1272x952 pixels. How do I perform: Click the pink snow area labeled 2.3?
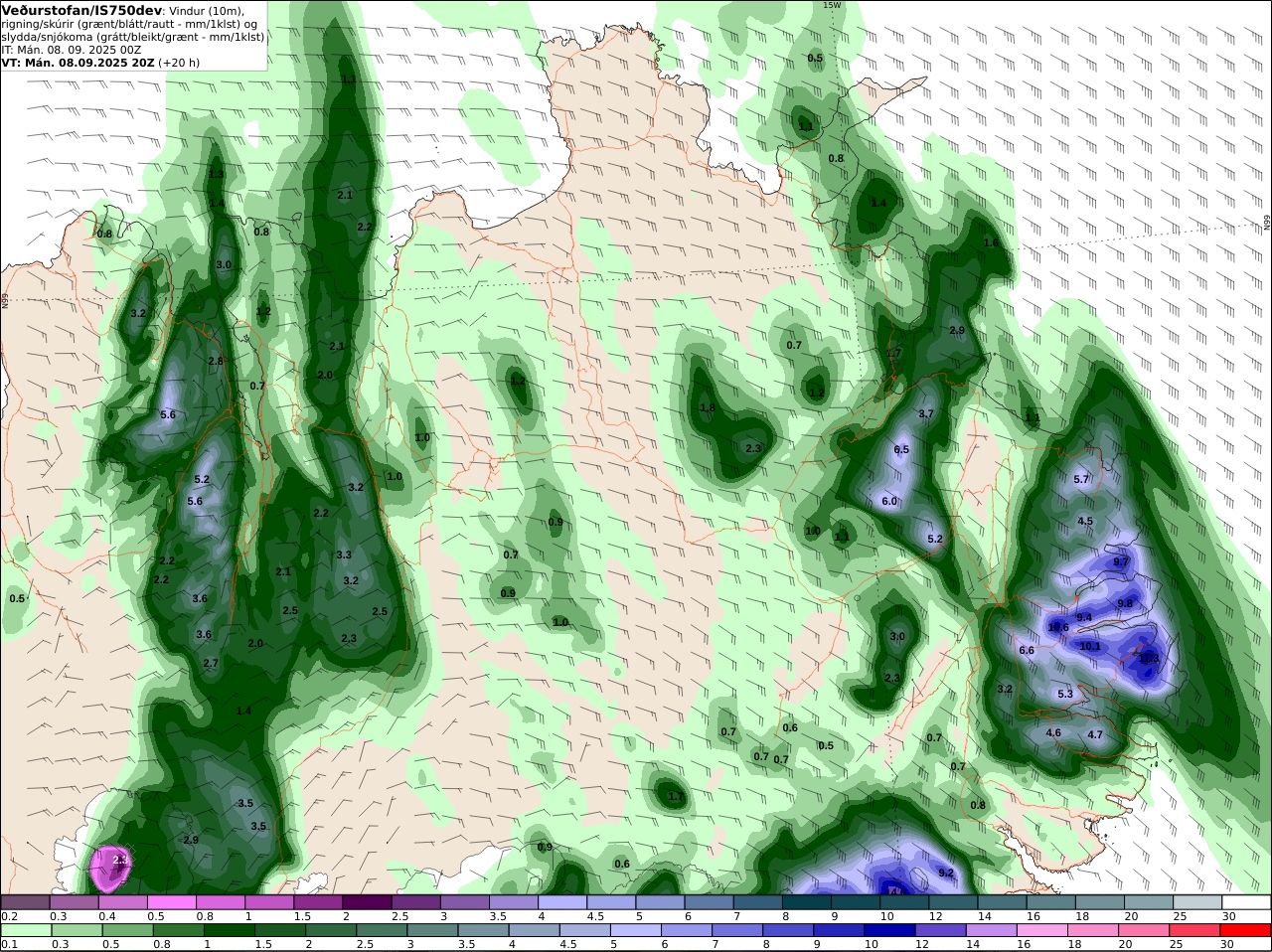pyautogui.click(x=111, y=868)
